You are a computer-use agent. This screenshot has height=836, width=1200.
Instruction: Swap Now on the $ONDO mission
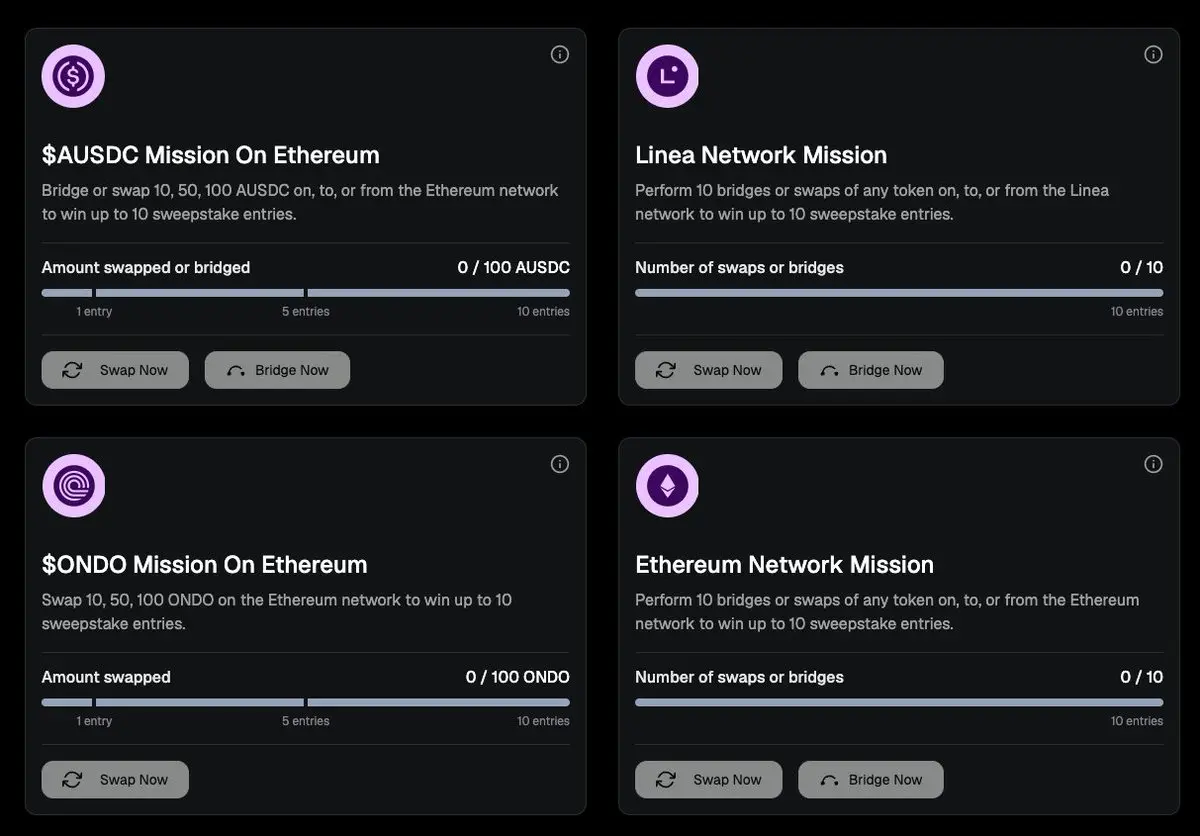pos(115,780)
